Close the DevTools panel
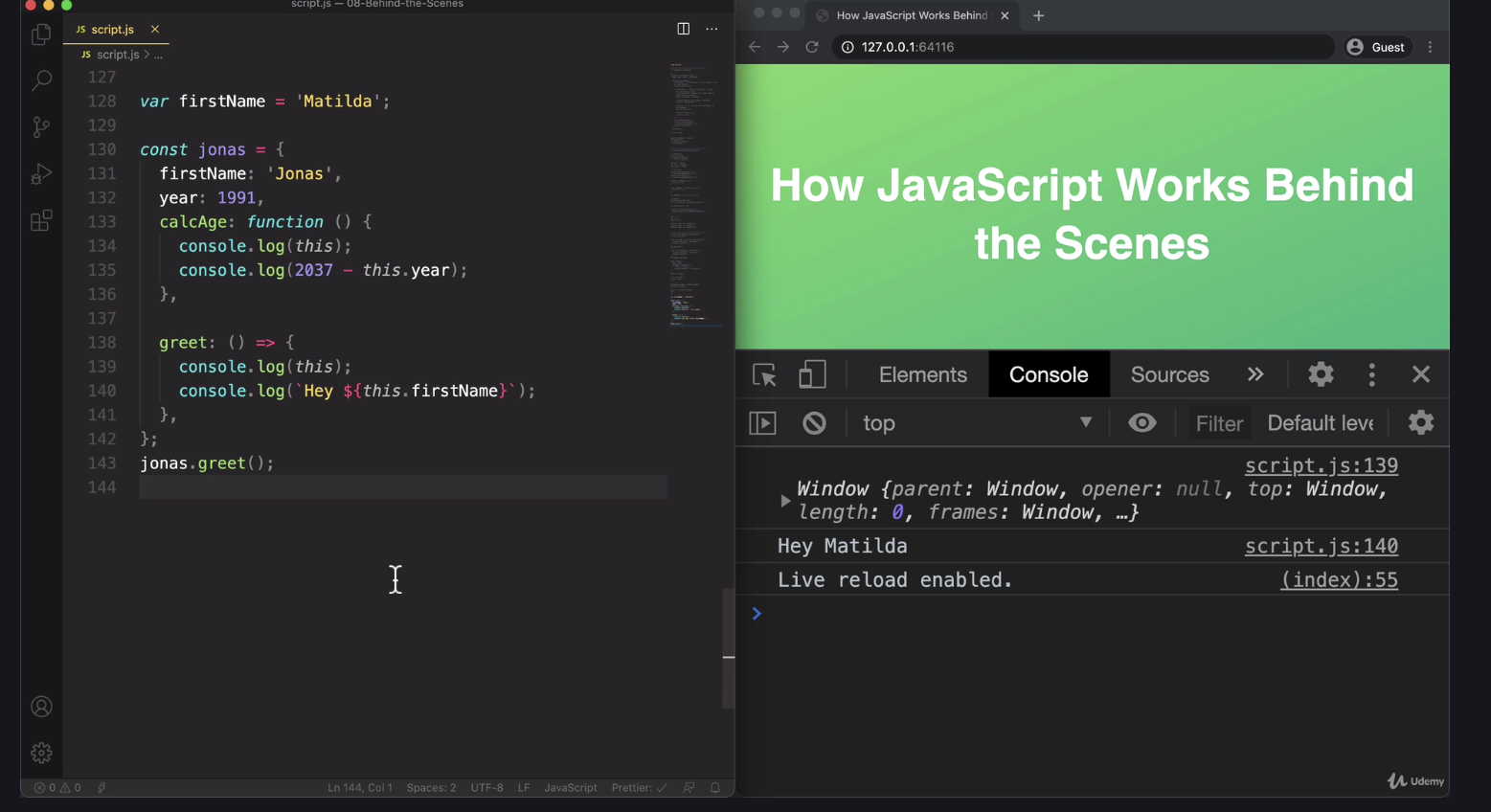 point(1421,374)
